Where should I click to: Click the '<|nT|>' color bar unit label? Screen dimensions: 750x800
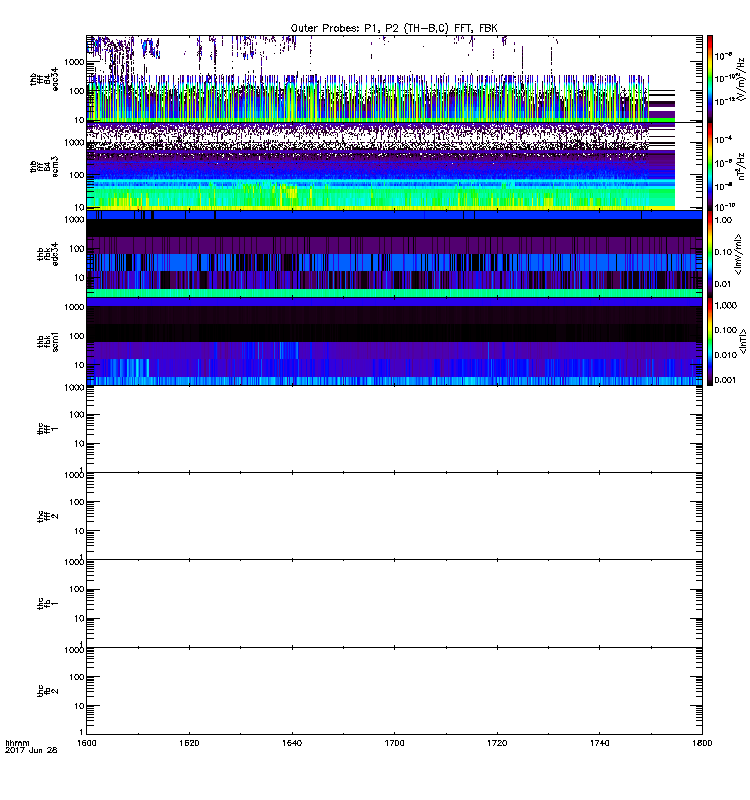tap(743, 341)
